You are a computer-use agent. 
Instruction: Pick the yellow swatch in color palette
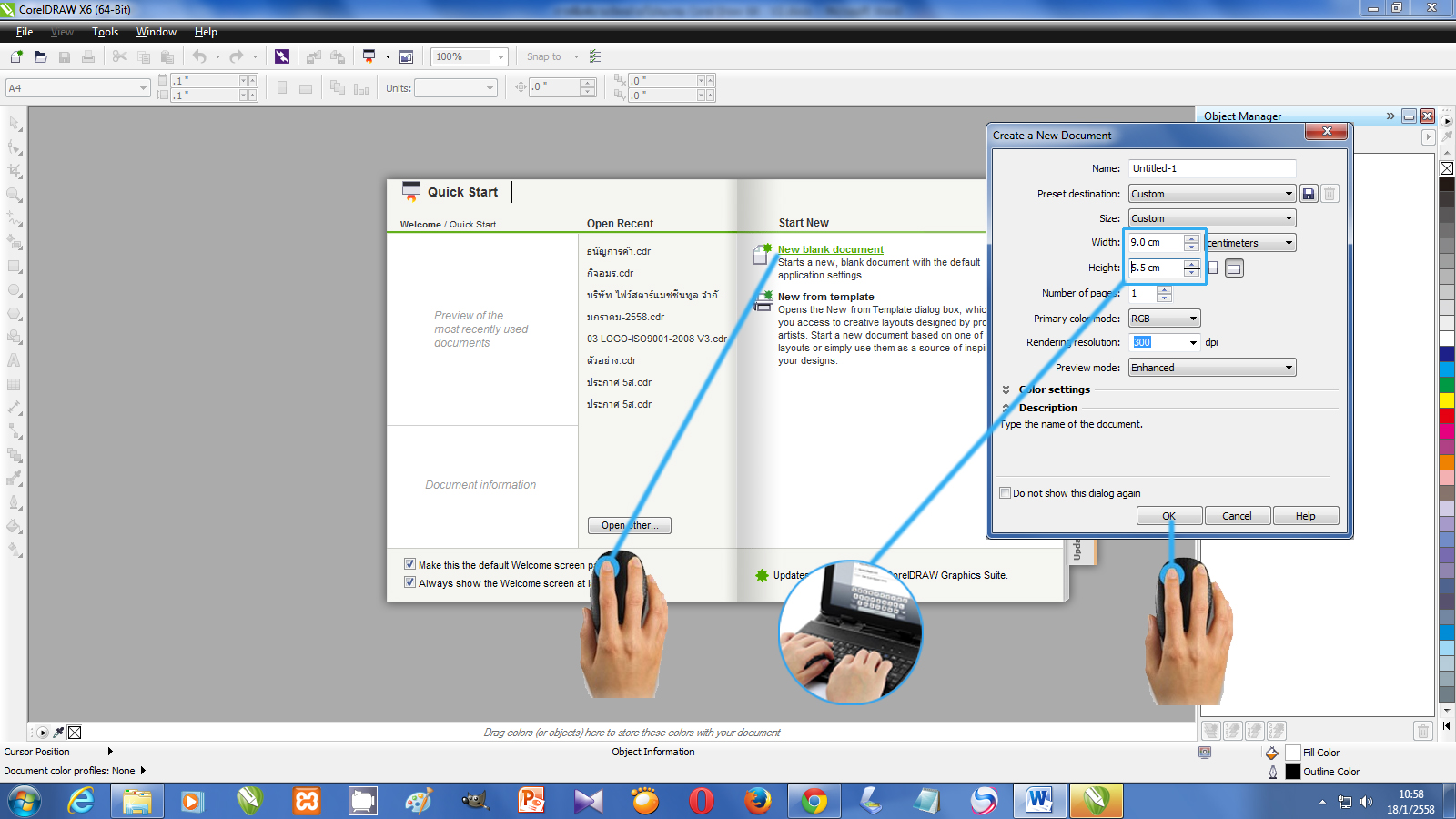(x=1446, y=400)
